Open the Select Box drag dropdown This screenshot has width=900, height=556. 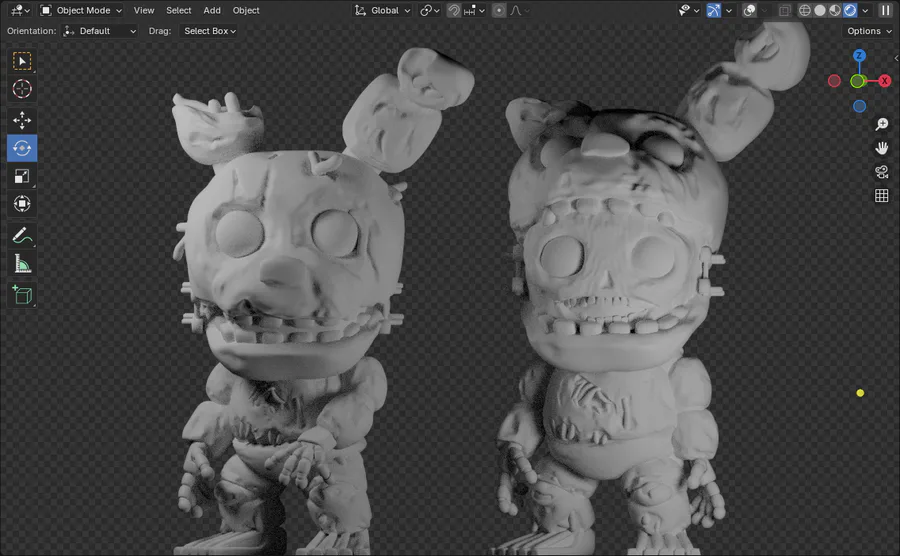pos(209,31)
